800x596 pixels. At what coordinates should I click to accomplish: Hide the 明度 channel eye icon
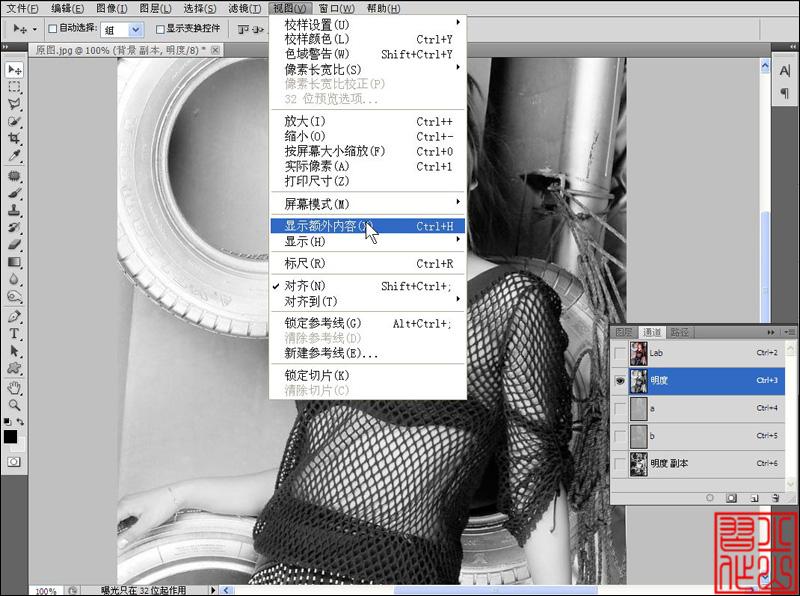click(x=620, y=381)
